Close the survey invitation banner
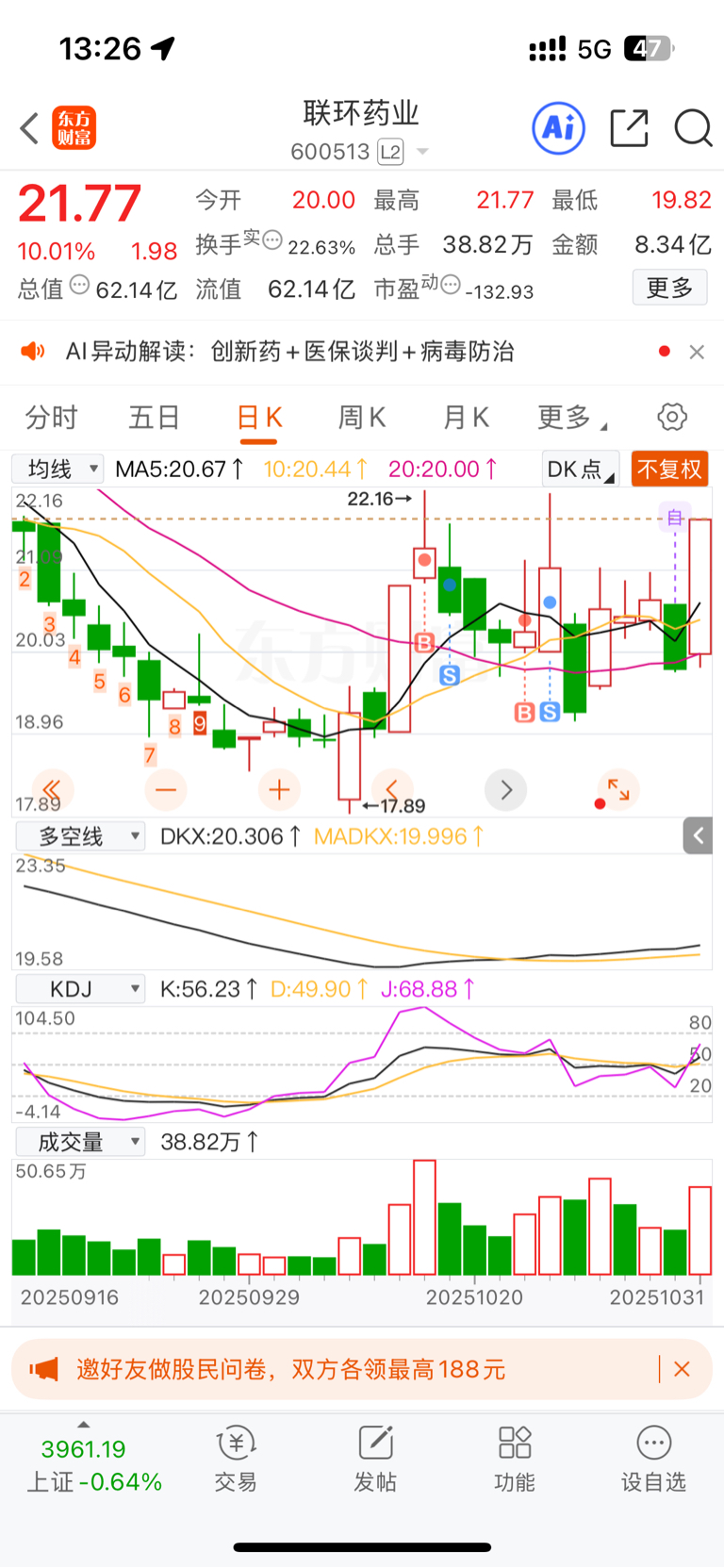The width and height of the screenshot is (724, 1568). (683, 1369)
